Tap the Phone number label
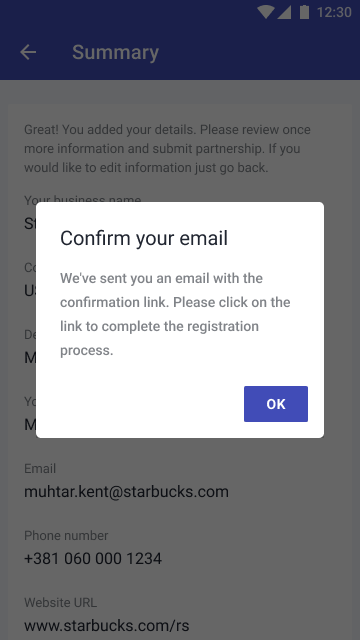 66,535
